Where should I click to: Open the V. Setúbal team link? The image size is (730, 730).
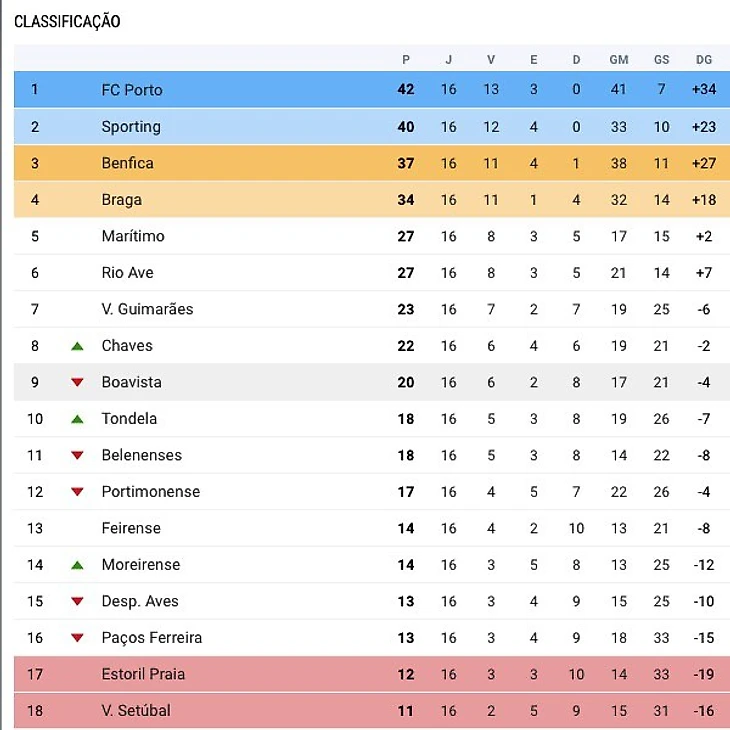tap(136, 711)
